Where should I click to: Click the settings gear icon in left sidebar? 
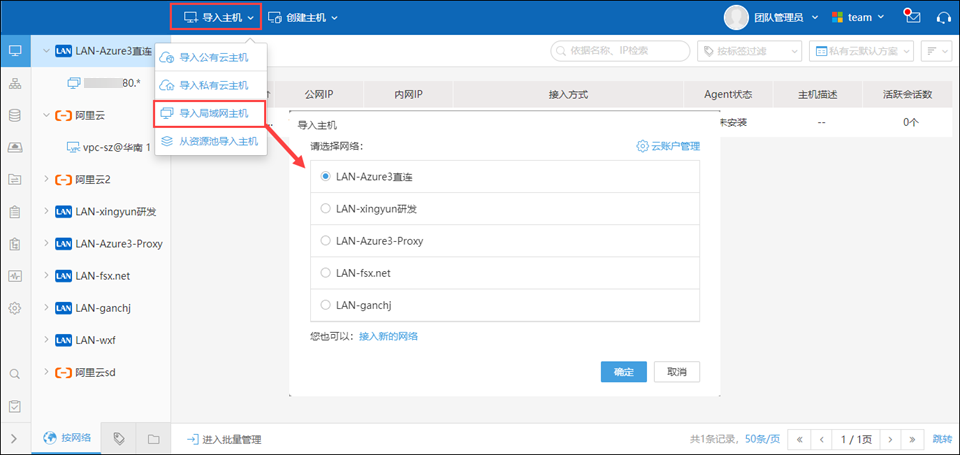click(15, 308)
